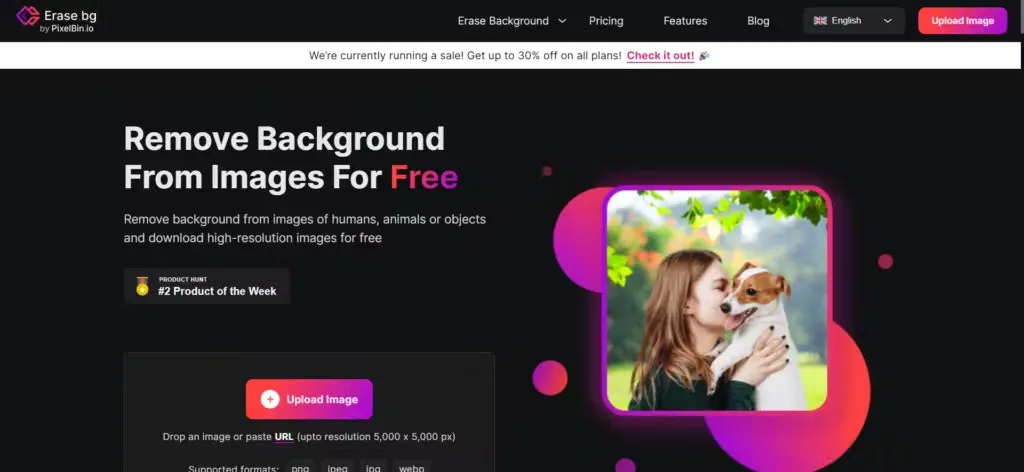Click the party popper emoji in sale banner

704,56
